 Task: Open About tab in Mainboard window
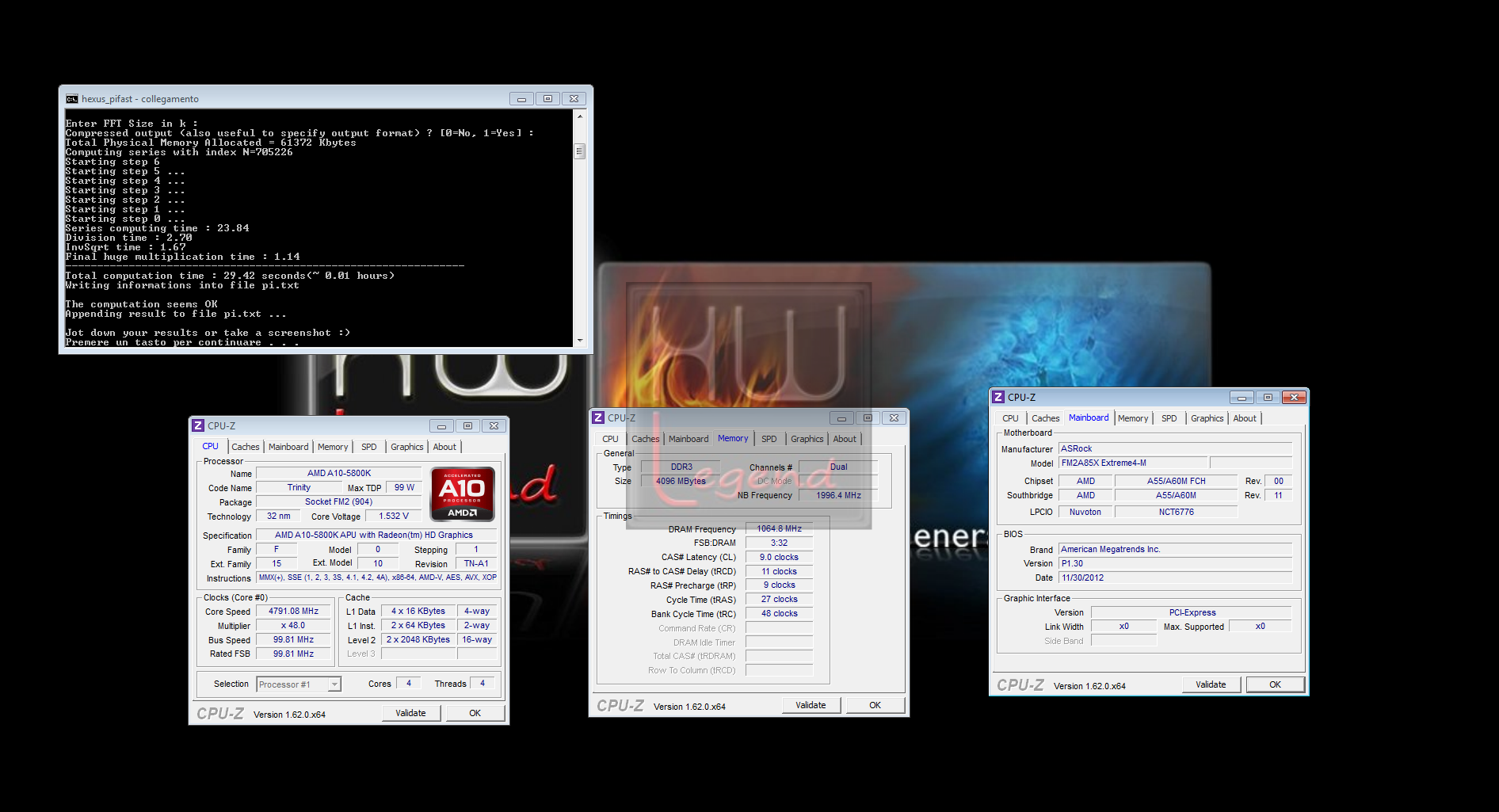click(x=1245, y=418)
